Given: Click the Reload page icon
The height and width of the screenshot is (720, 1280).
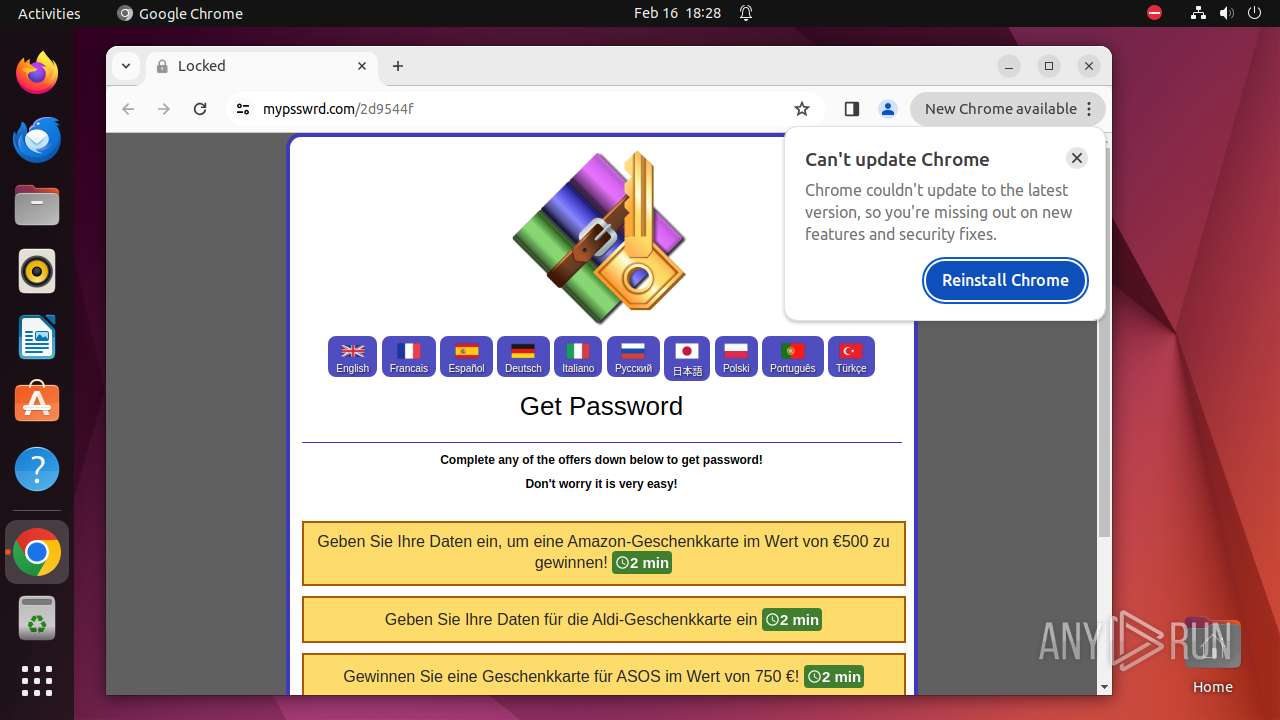Looking at the screenshot, I should tap(200, 109).
